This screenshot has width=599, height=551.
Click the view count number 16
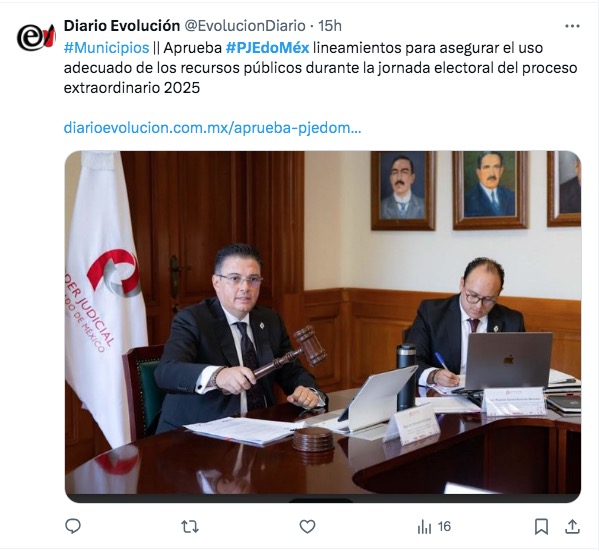444,527
